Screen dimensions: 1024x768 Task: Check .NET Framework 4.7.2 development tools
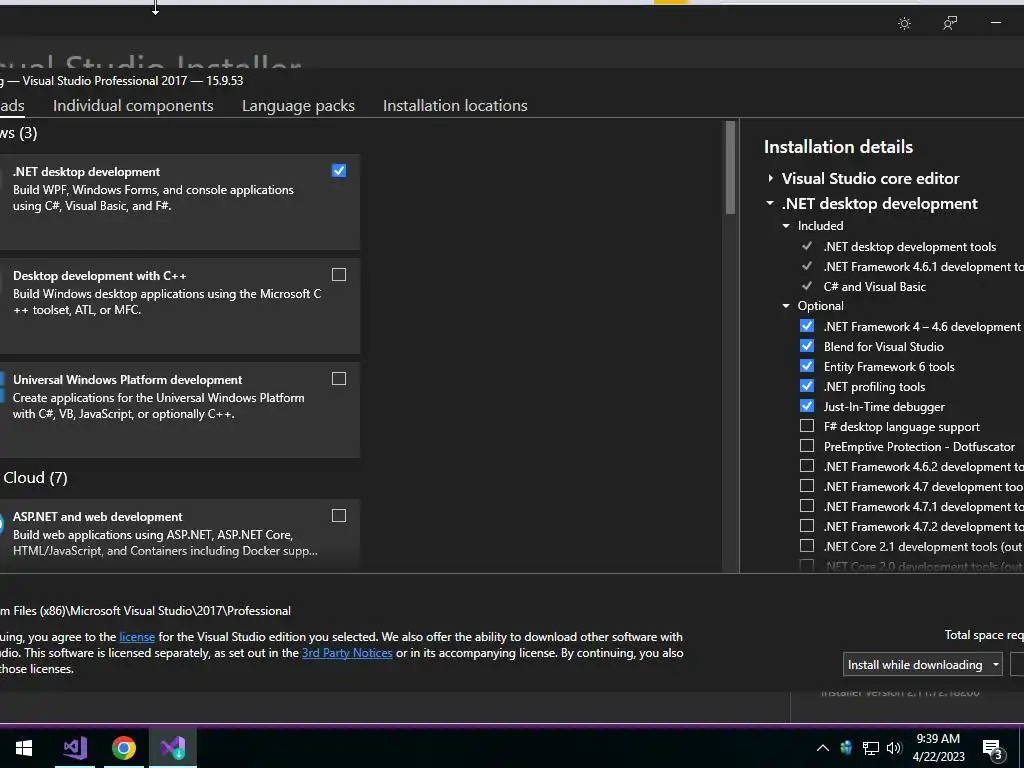[807, 526]
